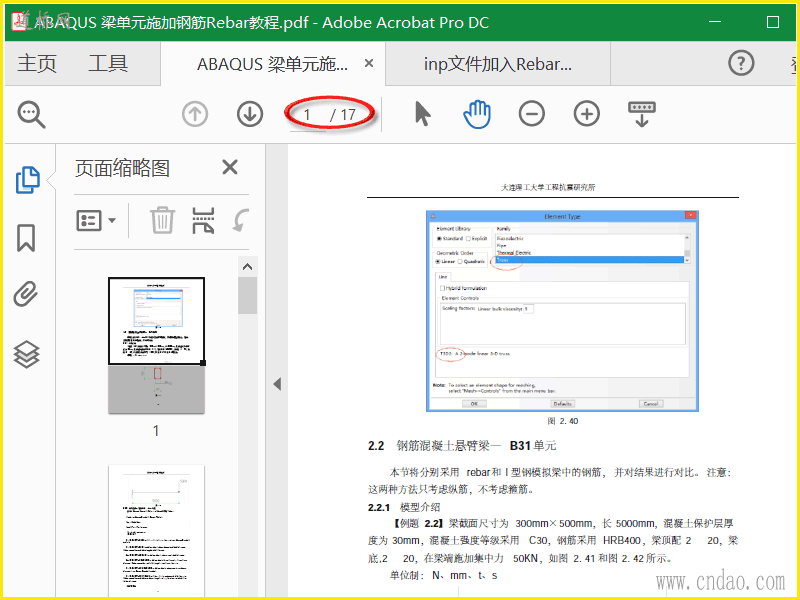The width and height of the screenshot is (800, 600).
Task: Switch to the 工具 tab
Action: [108, 64]
